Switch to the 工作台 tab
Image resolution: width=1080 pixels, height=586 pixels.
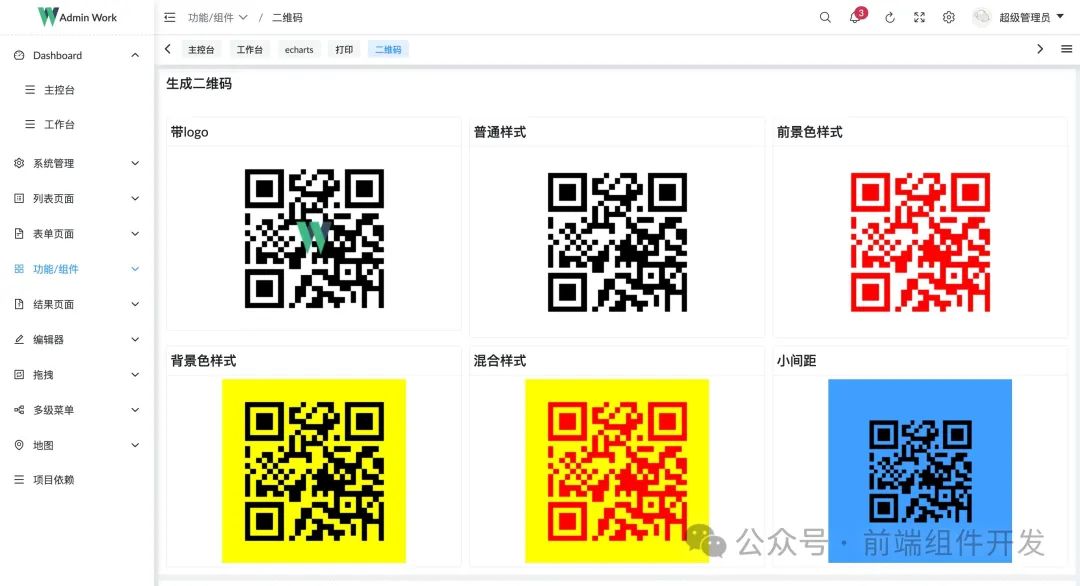(249, 50)
